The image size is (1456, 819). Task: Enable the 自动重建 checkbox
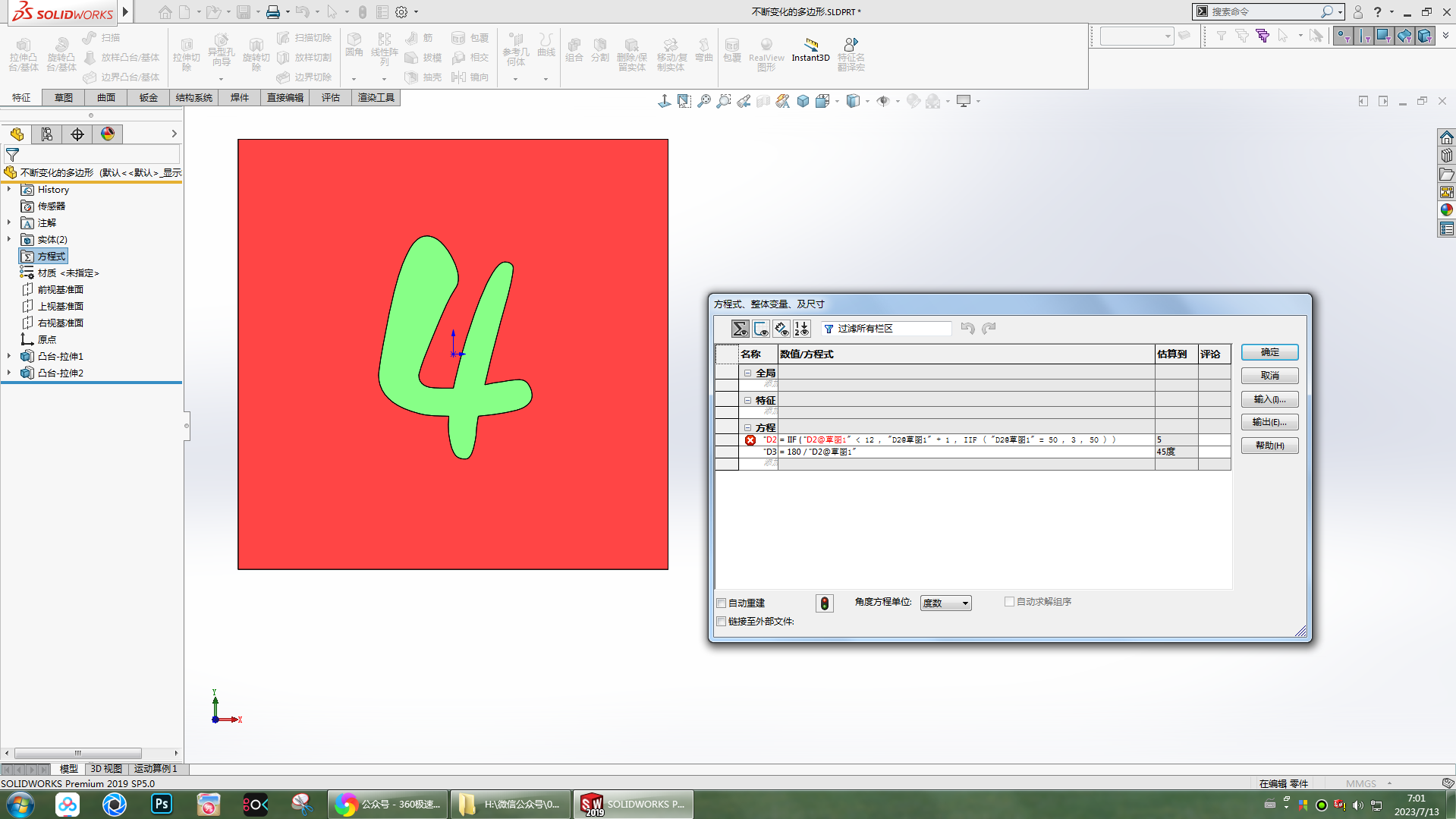(722, 603)
